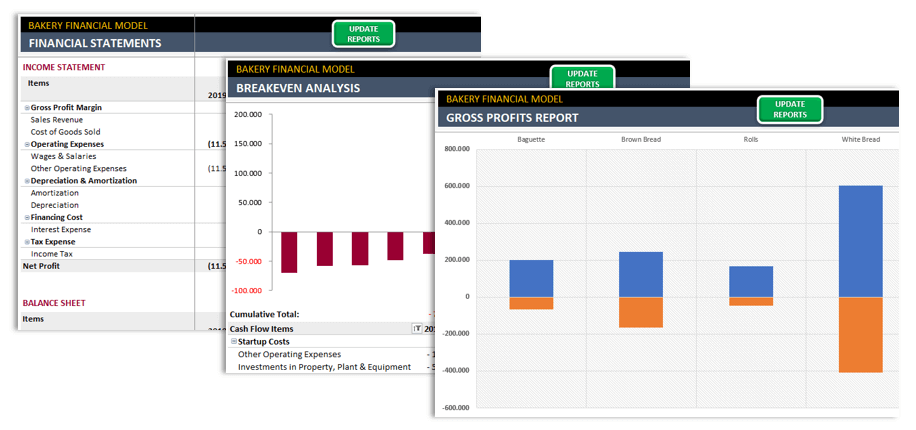The height and width of the screenshot is (430, 916).
Task: Select the blue Rolls bar
Action: (751, 282)
